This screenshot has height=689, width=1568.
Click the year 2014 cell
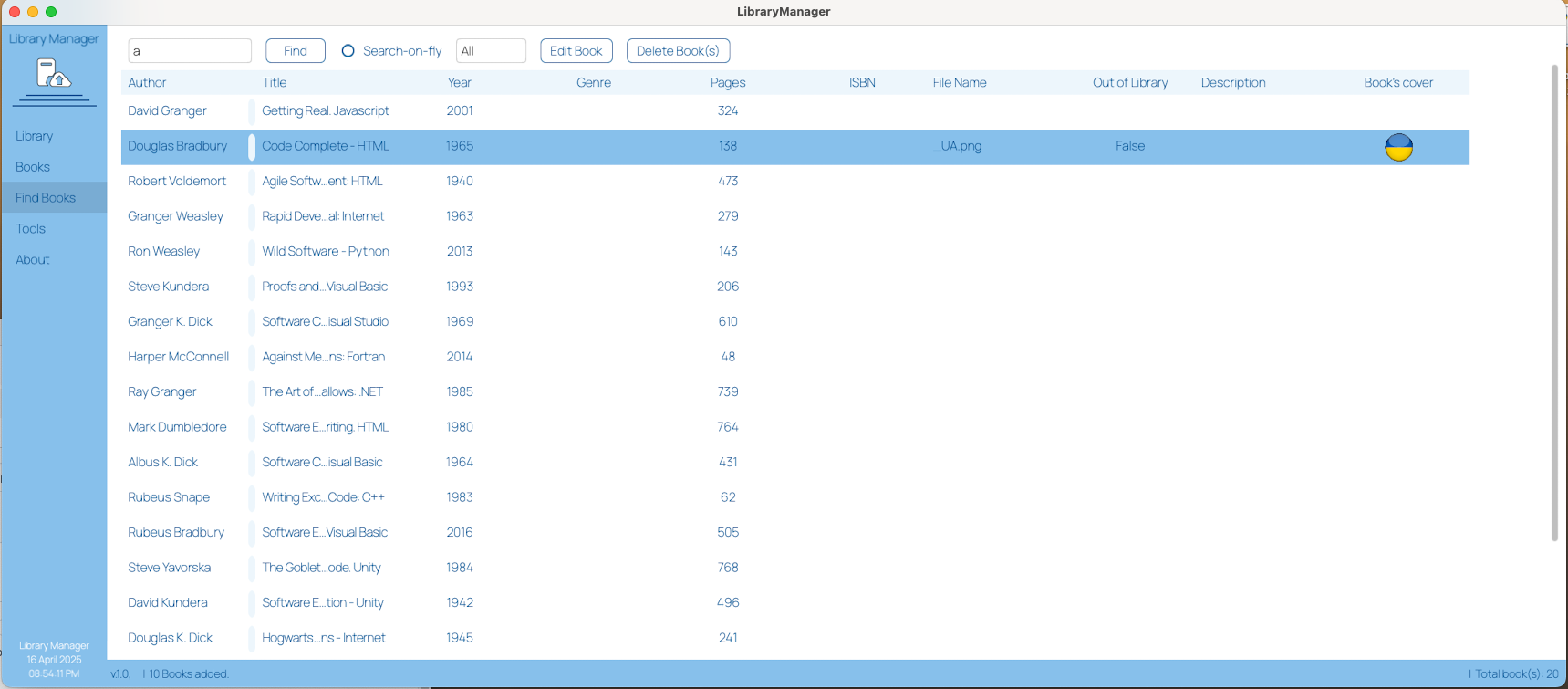(x=460, y=357)
